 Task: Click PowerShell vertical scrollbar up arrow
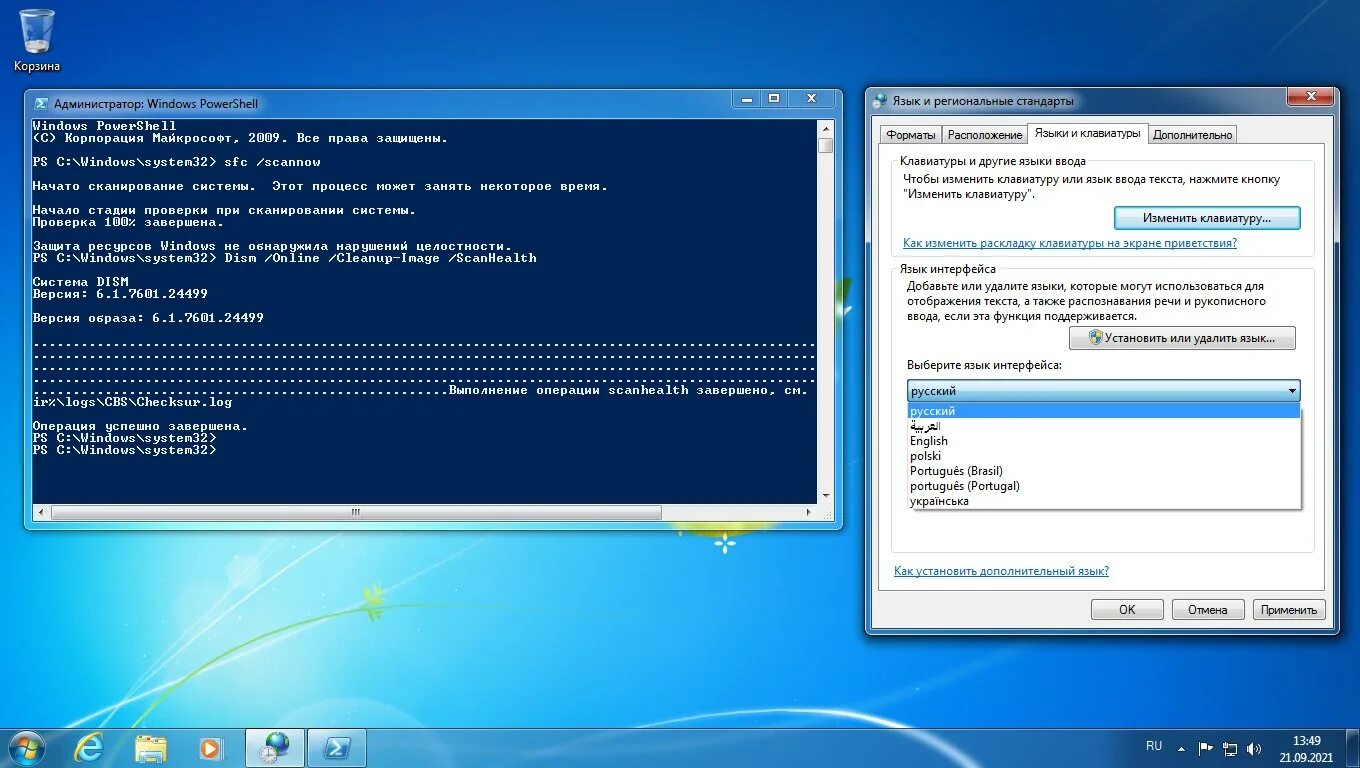pyautogui.click(x=825, y=128)
